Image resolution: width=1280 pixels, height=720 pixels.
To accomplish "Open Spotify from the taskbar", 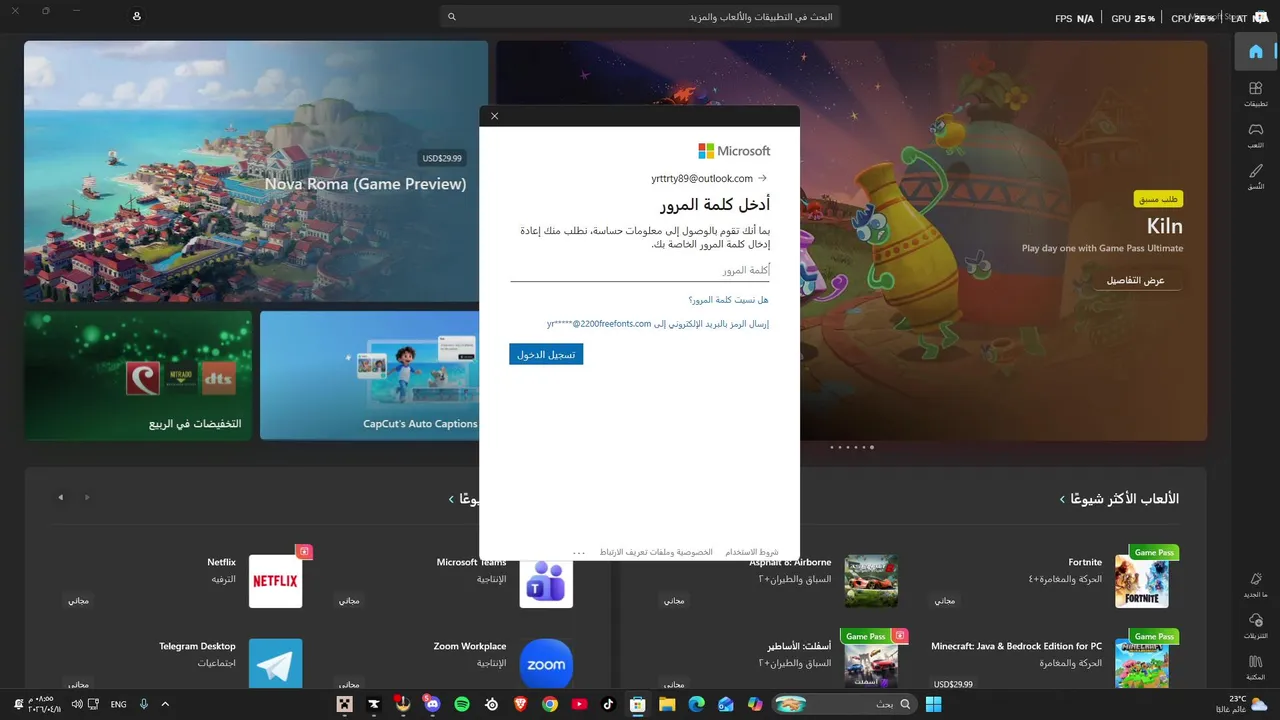I will point(462,704).
